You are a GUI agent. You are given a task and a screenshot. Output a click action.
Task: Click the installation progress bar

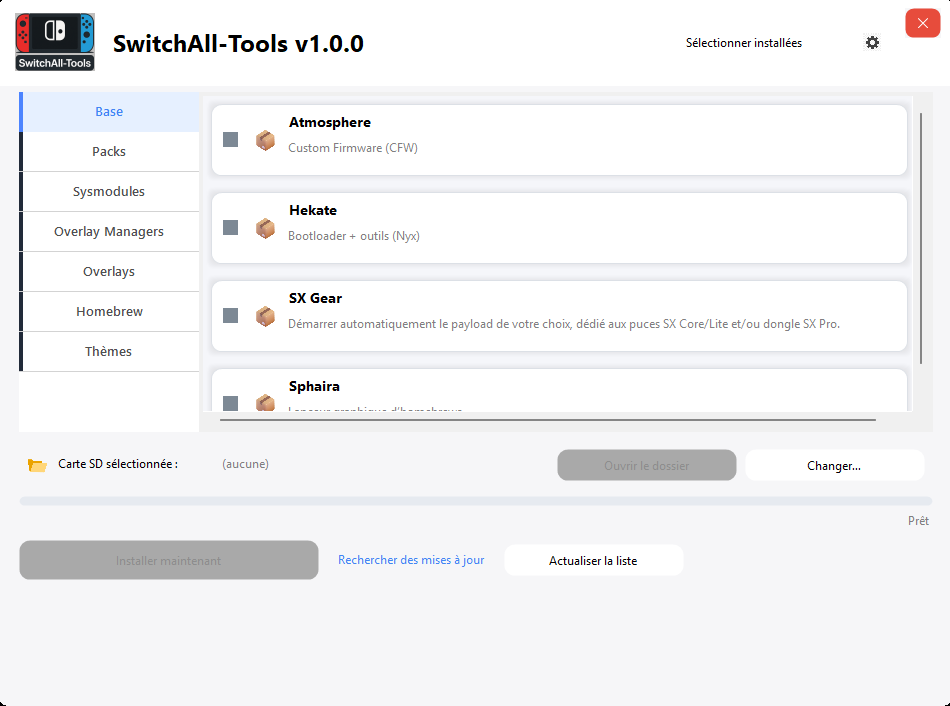point(476,501)
